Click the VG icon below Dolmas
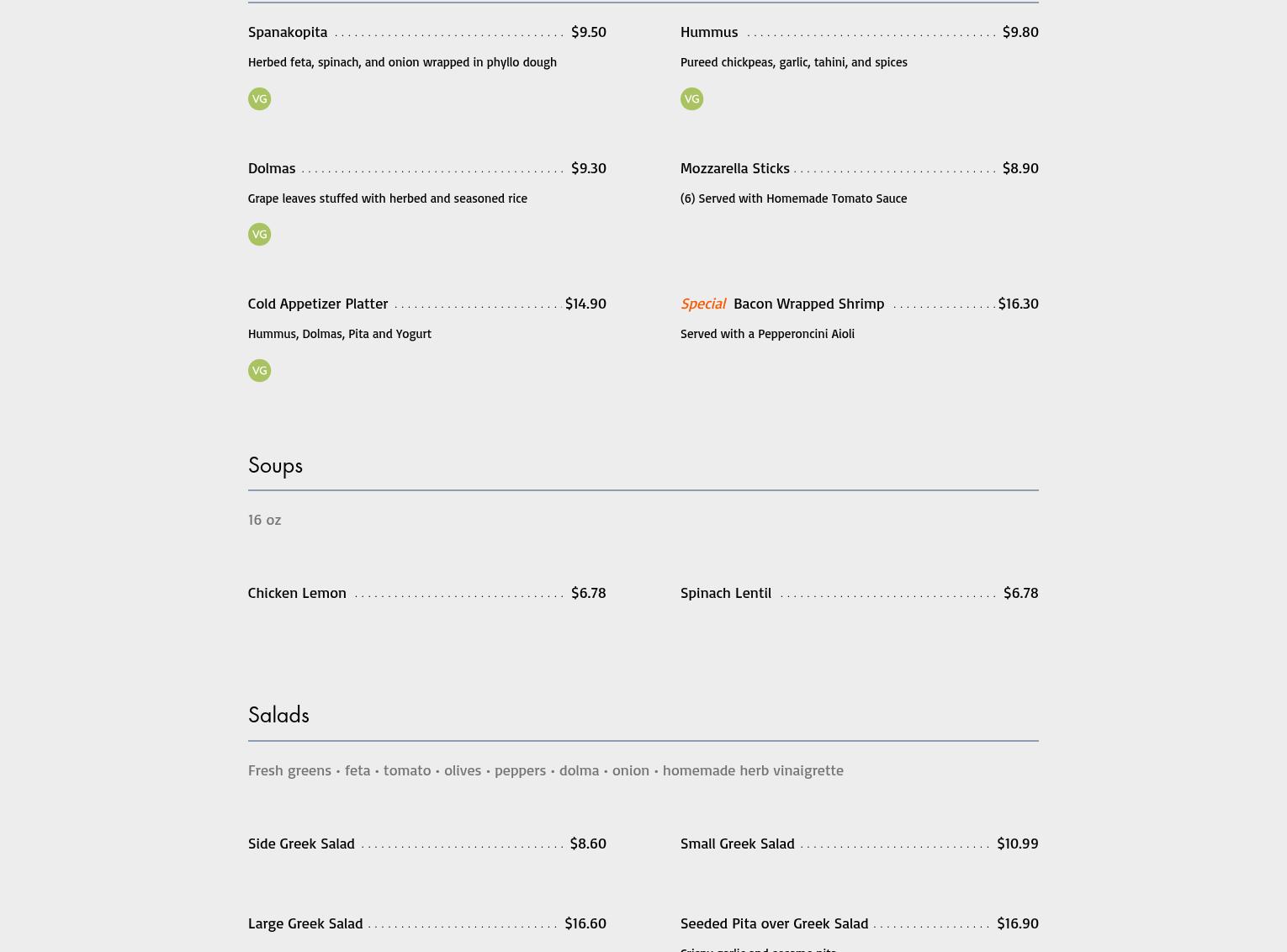The image size is (1287, 952). pyautogui.click(x=259, y=235)
